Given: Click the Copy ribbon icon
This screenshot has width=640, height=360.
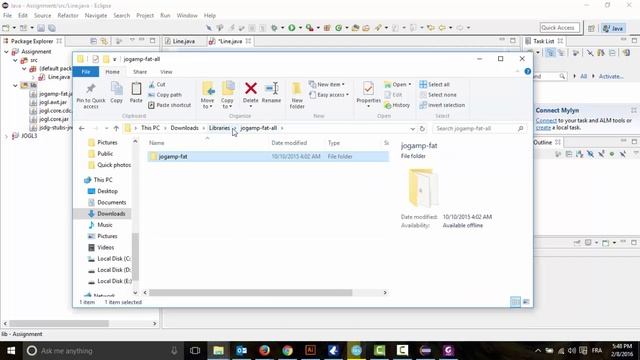Looking at the screenshot, I should 116,89.
